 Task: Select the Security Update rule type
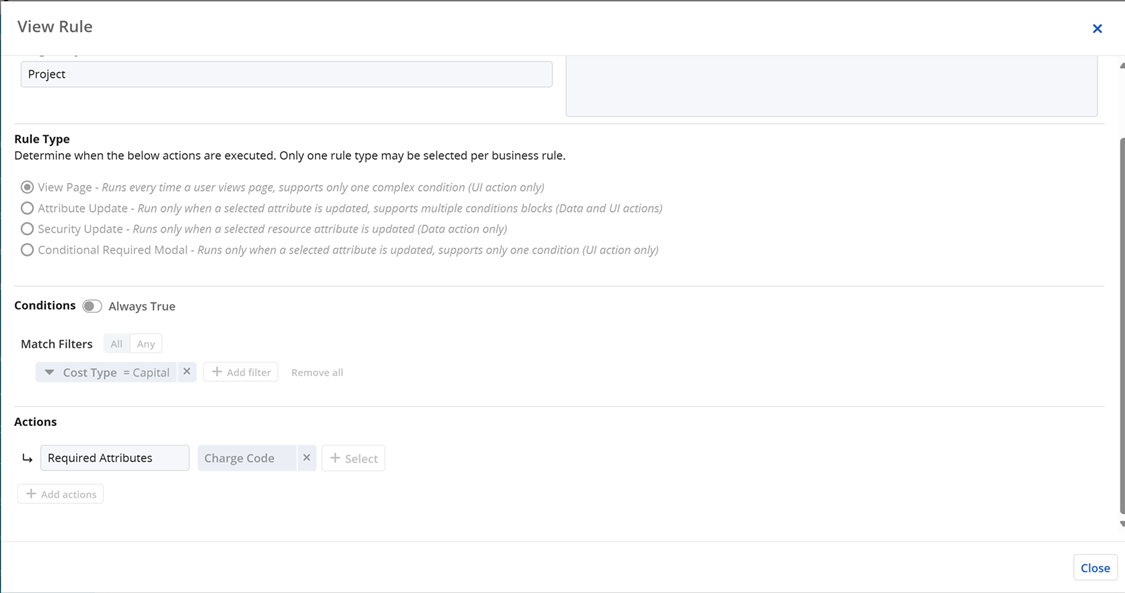pos(27,229)
